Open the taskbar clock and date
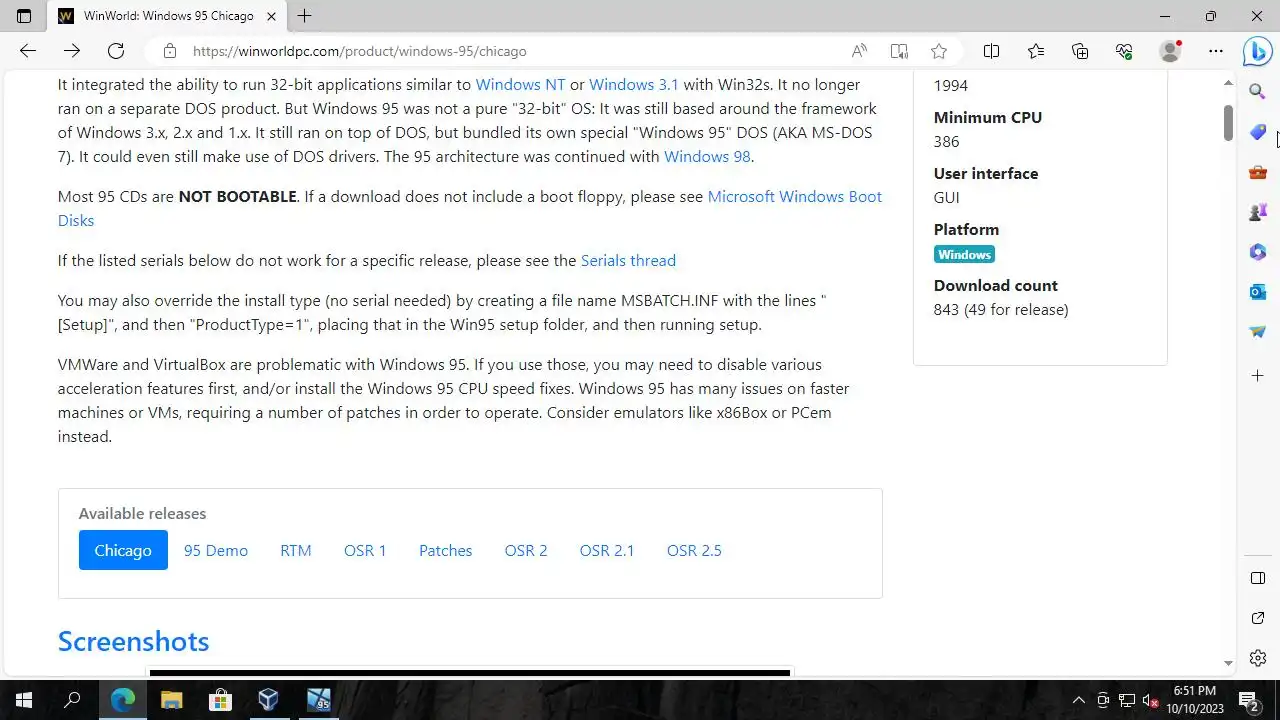This screenshot has width=1280, height=720. [x=1195, y=700]
